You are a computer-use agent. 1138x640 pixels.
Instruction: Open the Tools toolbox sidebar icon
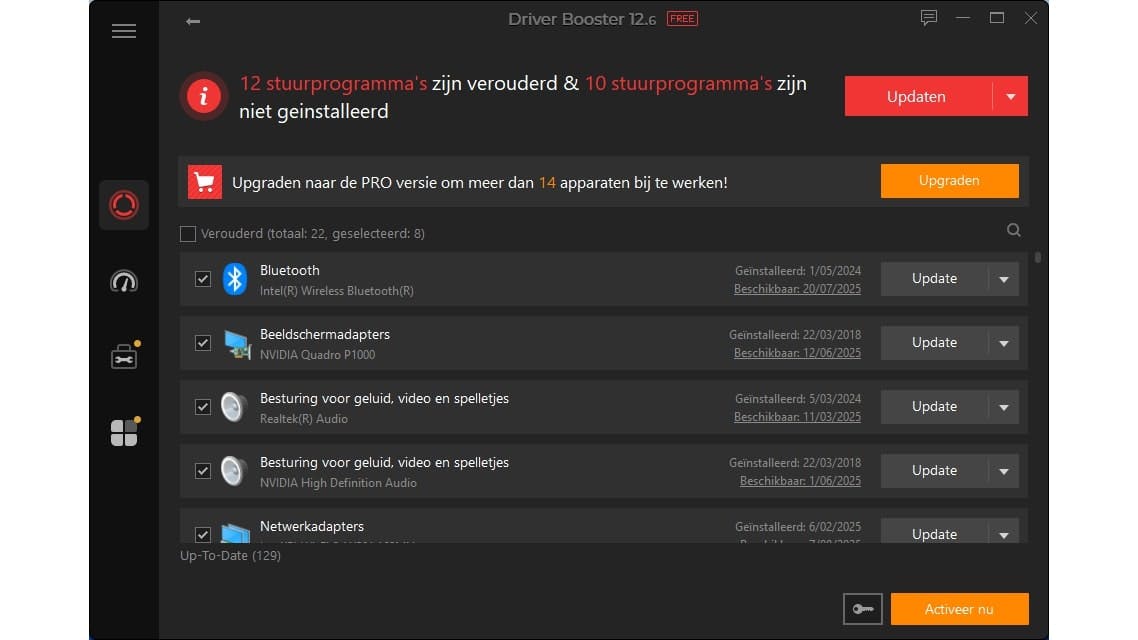[124, 356]
